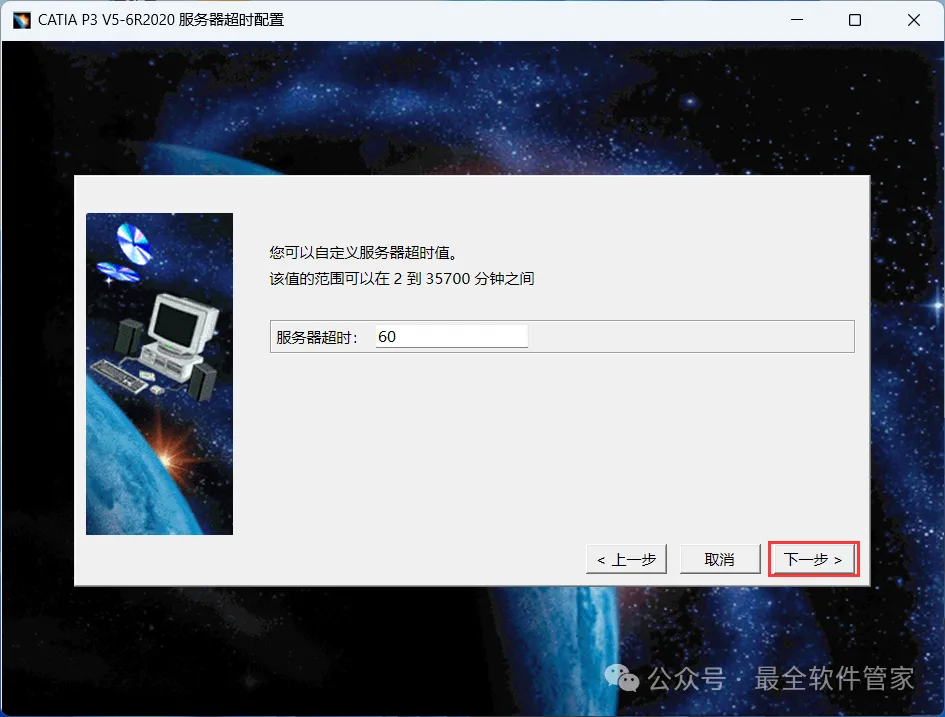Click the CATIA icon in title bar
This screenshot has width=945, height=717.
[x=22, y=20]
